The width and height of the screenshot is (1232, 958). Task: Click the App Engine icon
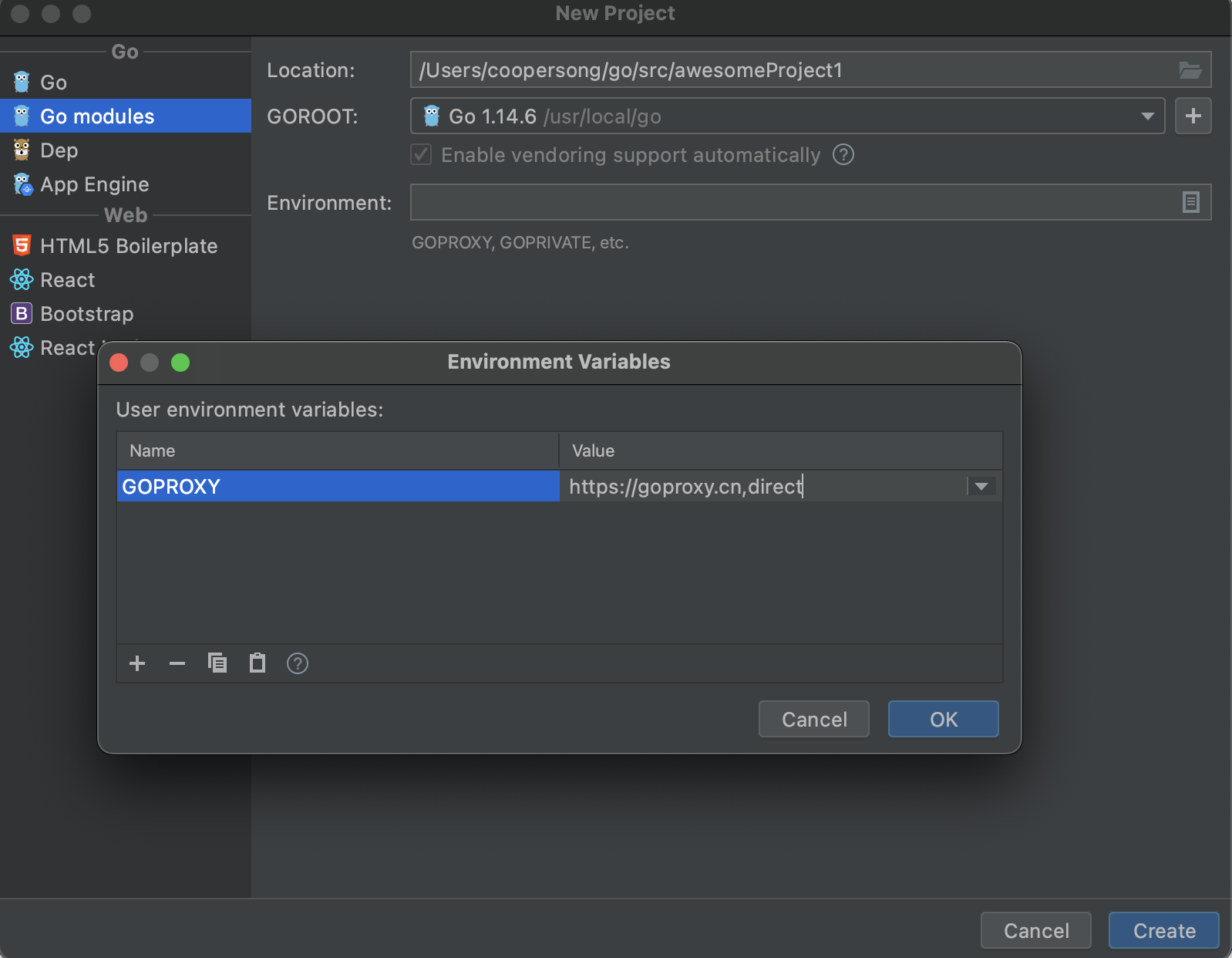coord(22,184)
